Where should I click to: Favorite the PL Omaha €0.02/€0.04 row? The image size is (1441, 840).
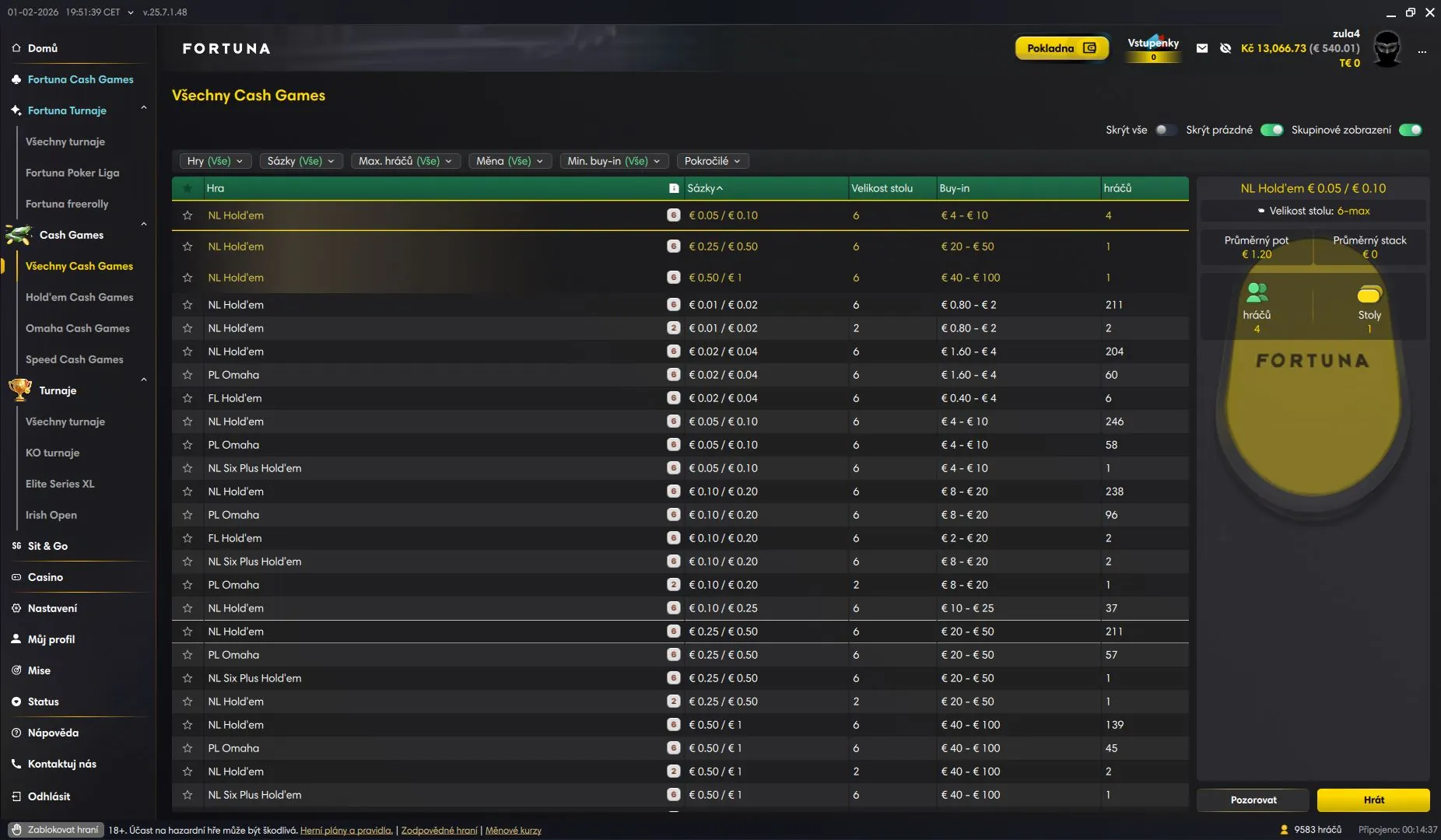click(x=188, y=375)
